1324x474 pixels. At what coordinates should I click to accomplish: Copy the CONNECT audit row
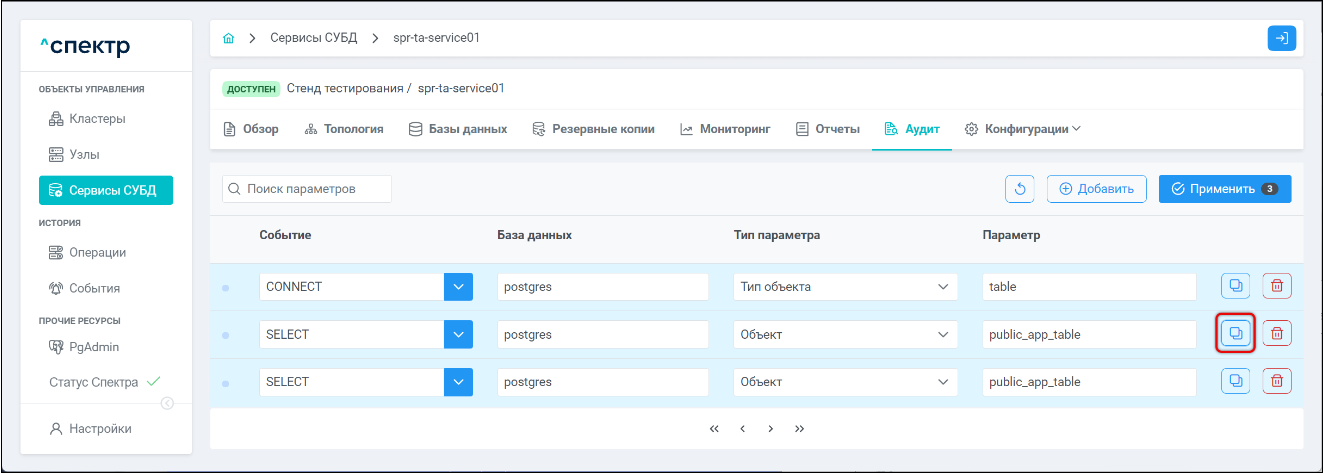1235,286
